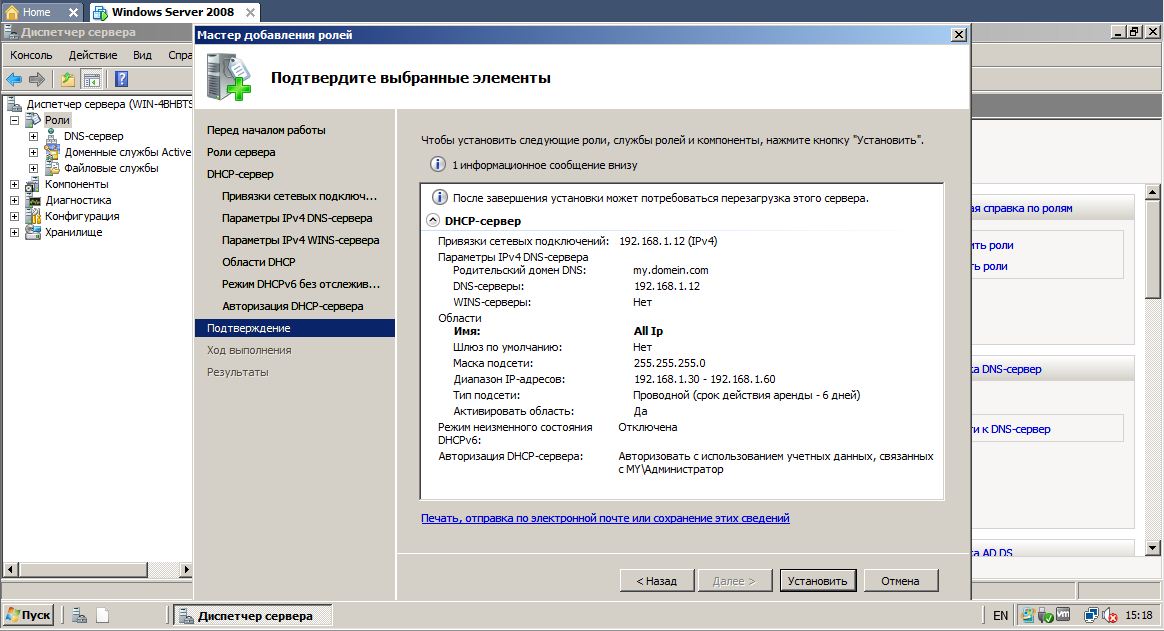
Task: Click the к DNS-сервер link behind wizard
Action: coord(1013,429)
